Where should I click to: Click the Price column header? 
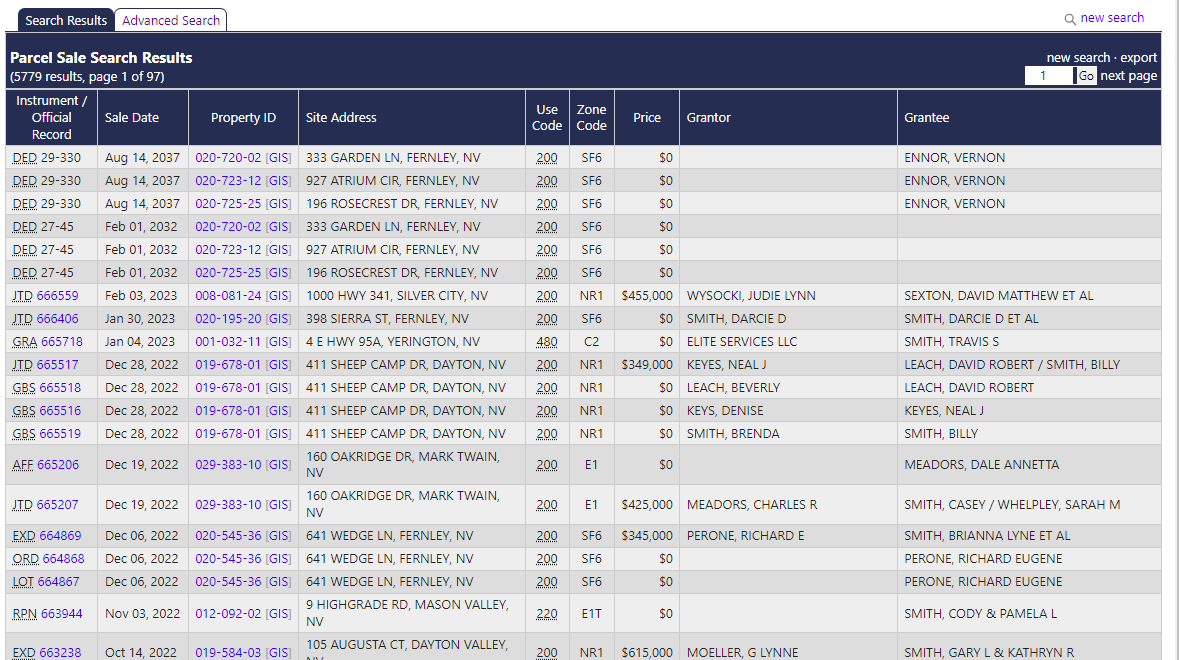[646, 118]
